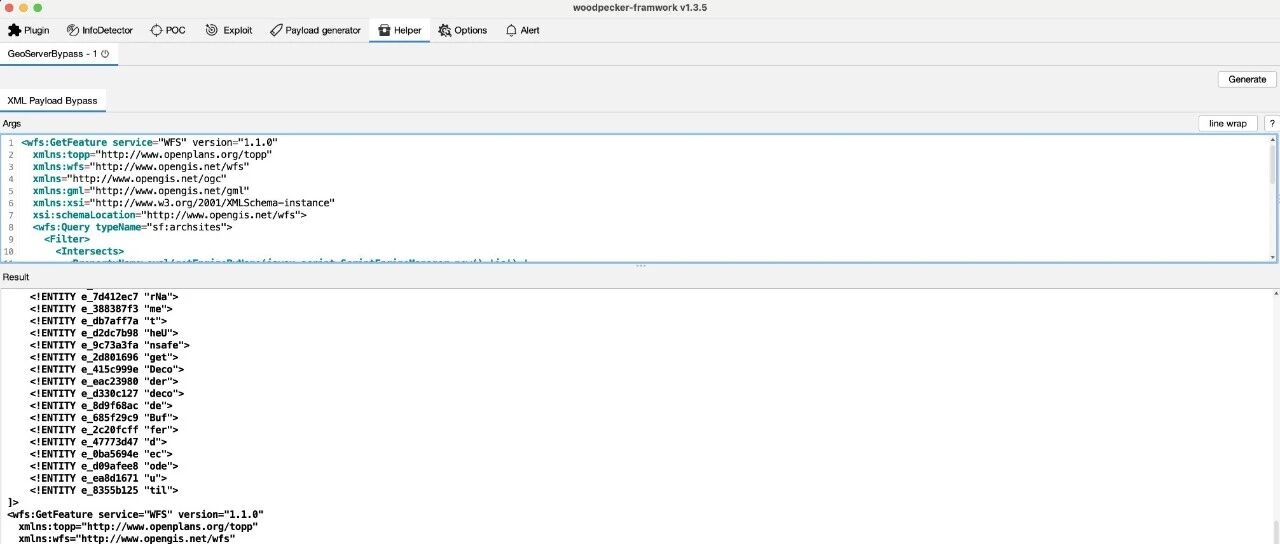
Task: Switch to the InfoDetector tab
Action: click(98, 30)
